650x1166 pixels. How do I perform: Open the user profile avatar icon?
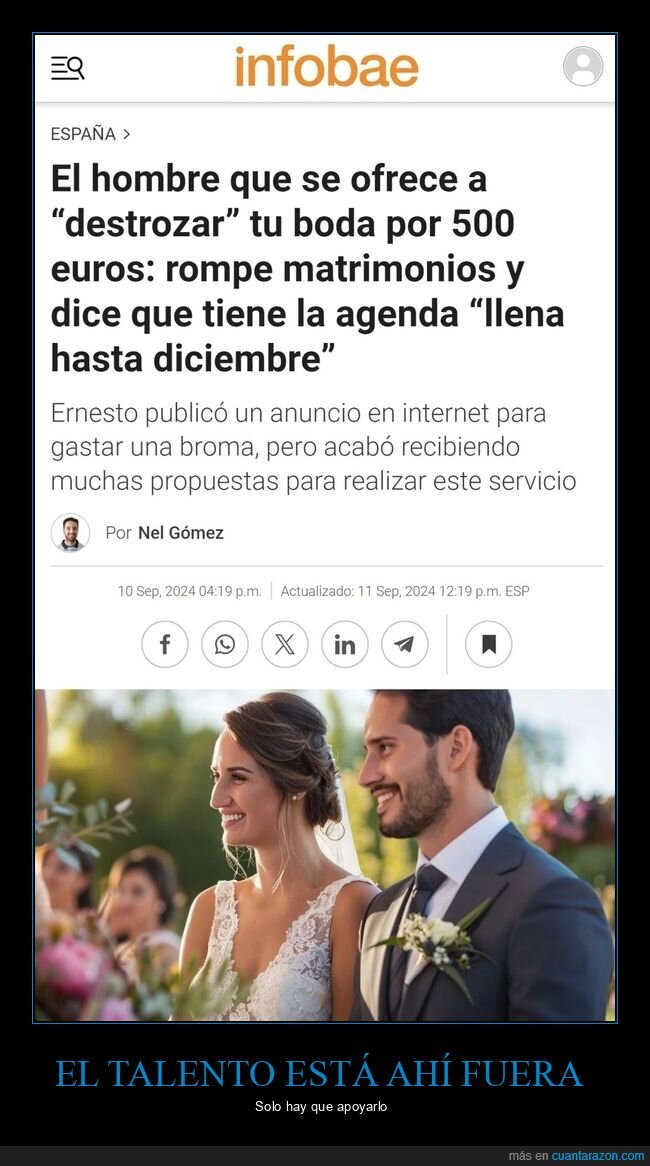coord(582,66)
